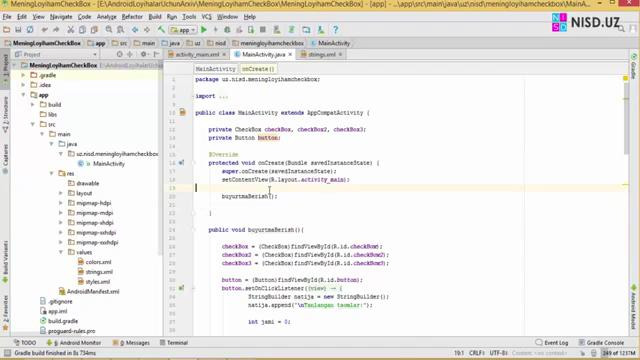Image resolution: width=640 pixels, height=360 pixels.
Task: Open the Android Monitor tool window
Action: (x=74, y=343)
